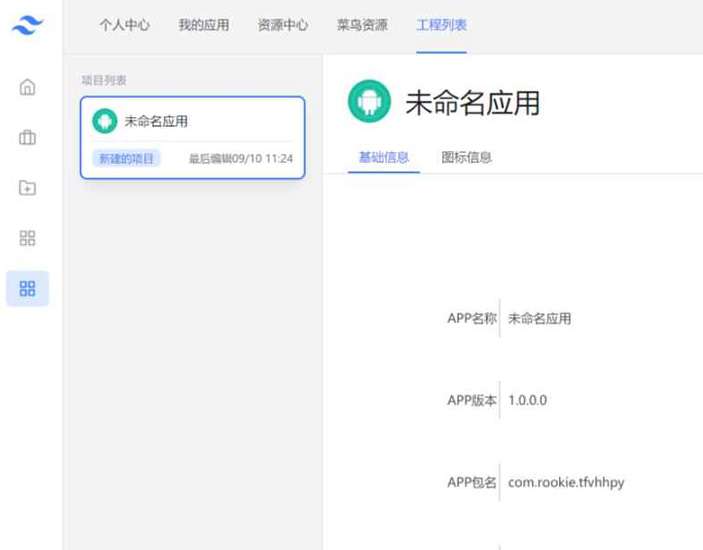This screenshot has width=703, height=550.
Task: Open the home icon in the sidebar
Action: [27, 87]
